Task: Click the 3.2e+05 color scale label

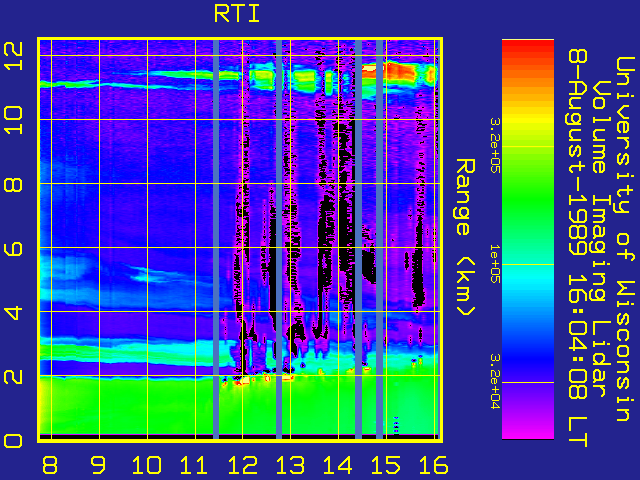Action: [x=495, y=145]
